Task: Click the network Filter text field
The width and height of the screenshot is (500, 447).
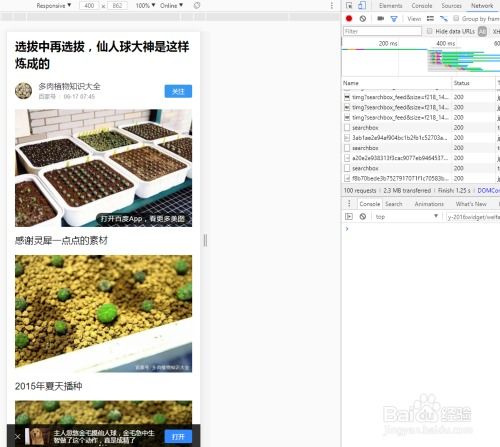Action: [382, 31]
